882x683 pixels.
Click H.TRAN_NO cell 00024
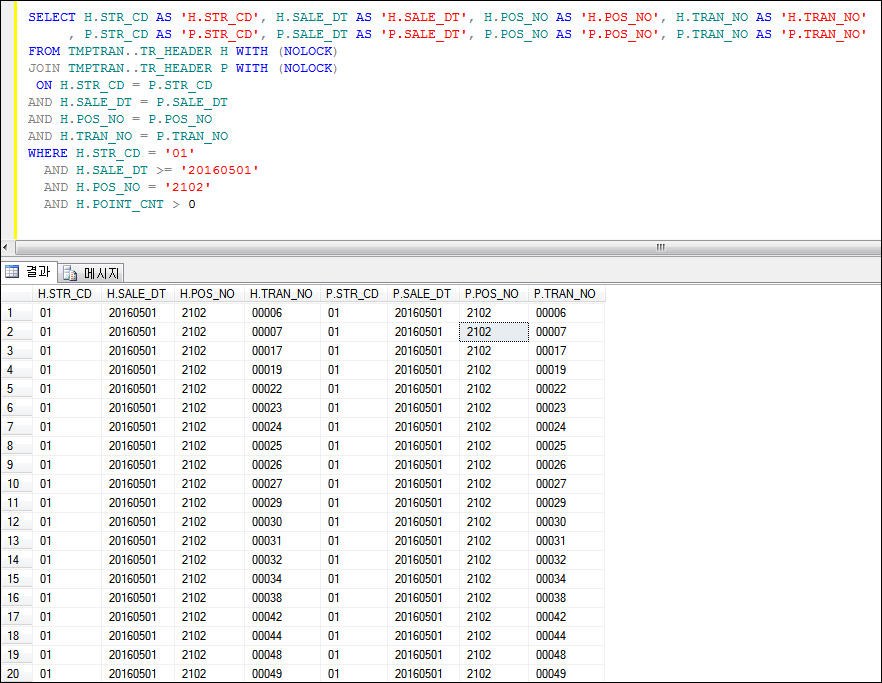282,427
